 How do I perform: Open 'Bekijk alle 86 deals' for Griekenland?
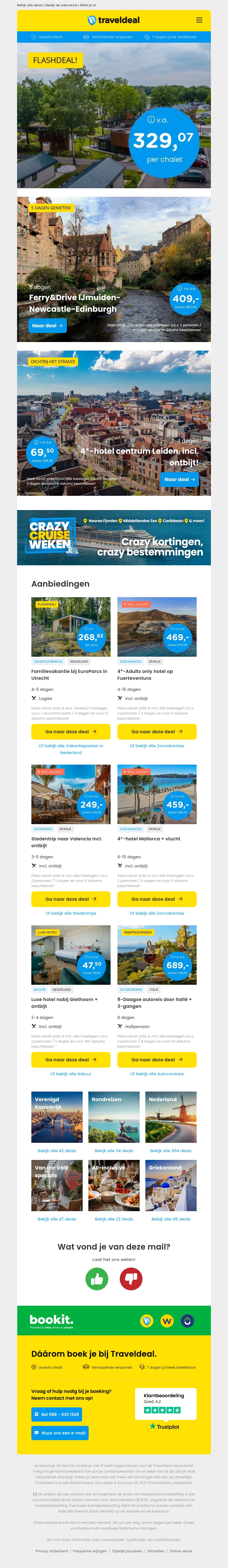point(171,1219)
